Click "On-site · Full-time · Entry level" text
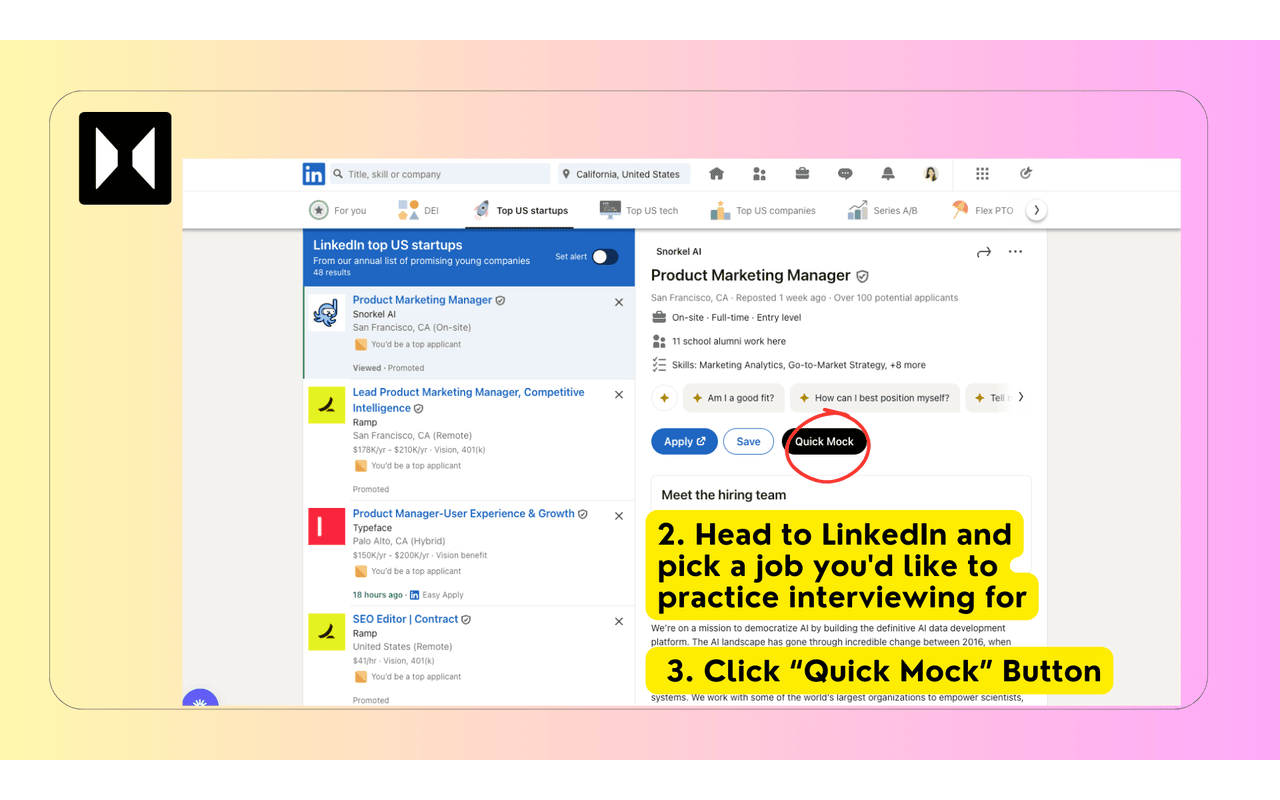 pyautogui.click(x=736, y=318)
